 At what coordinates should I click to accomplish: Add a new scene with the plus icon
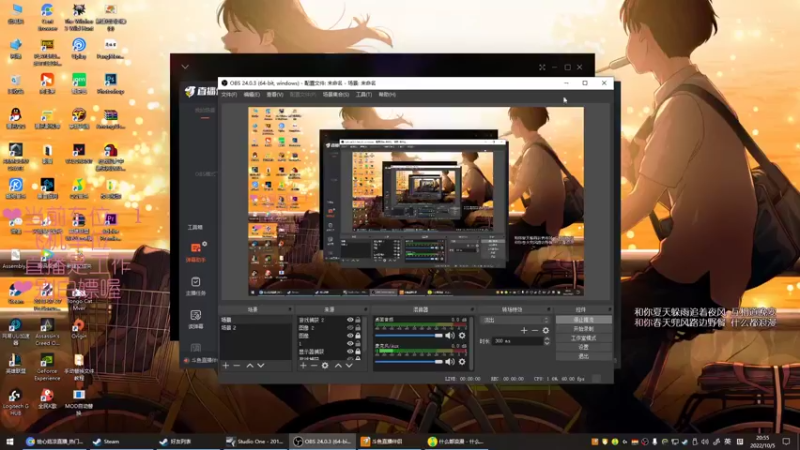226,365
